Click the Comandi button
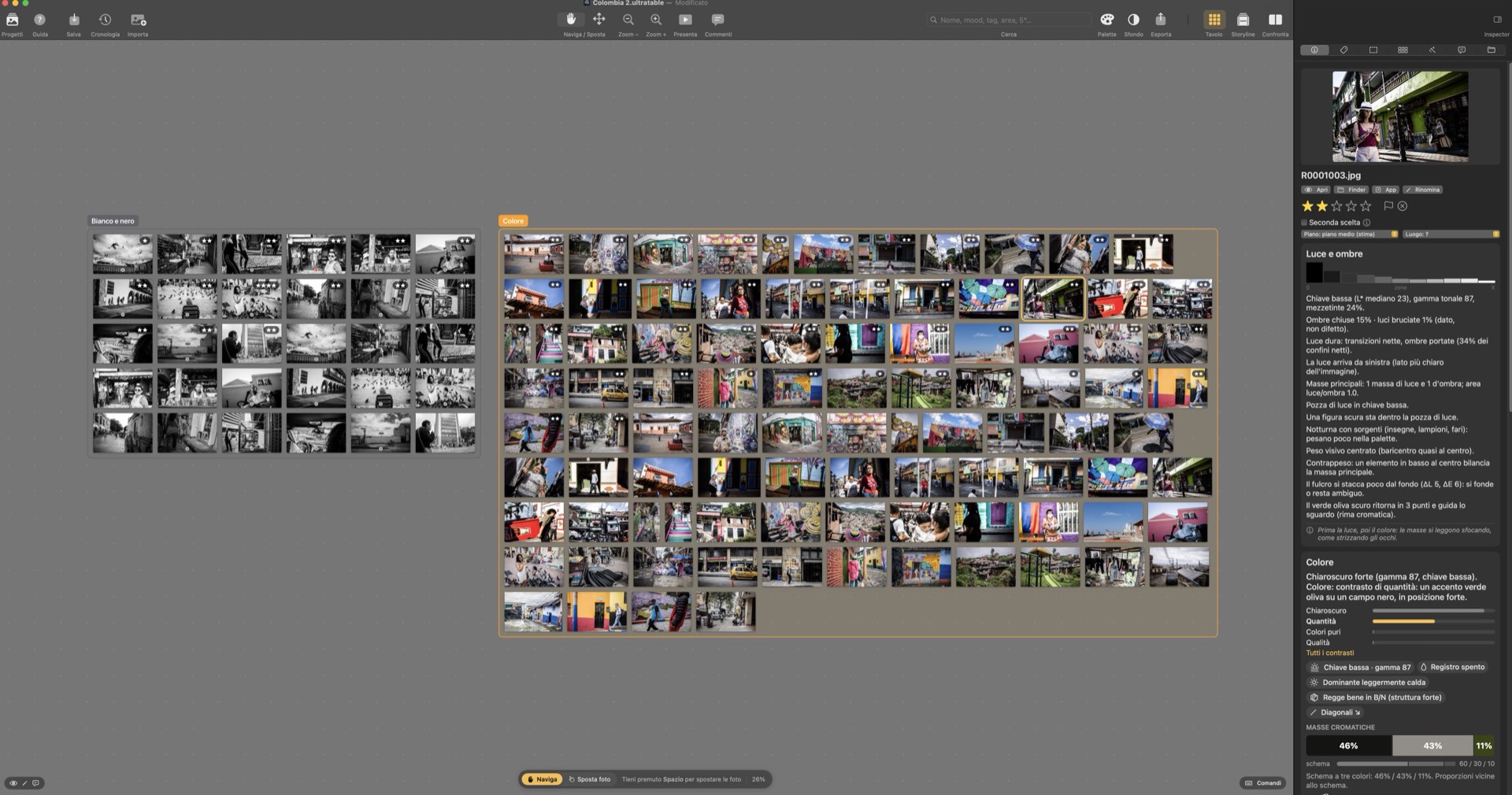 1262,783
